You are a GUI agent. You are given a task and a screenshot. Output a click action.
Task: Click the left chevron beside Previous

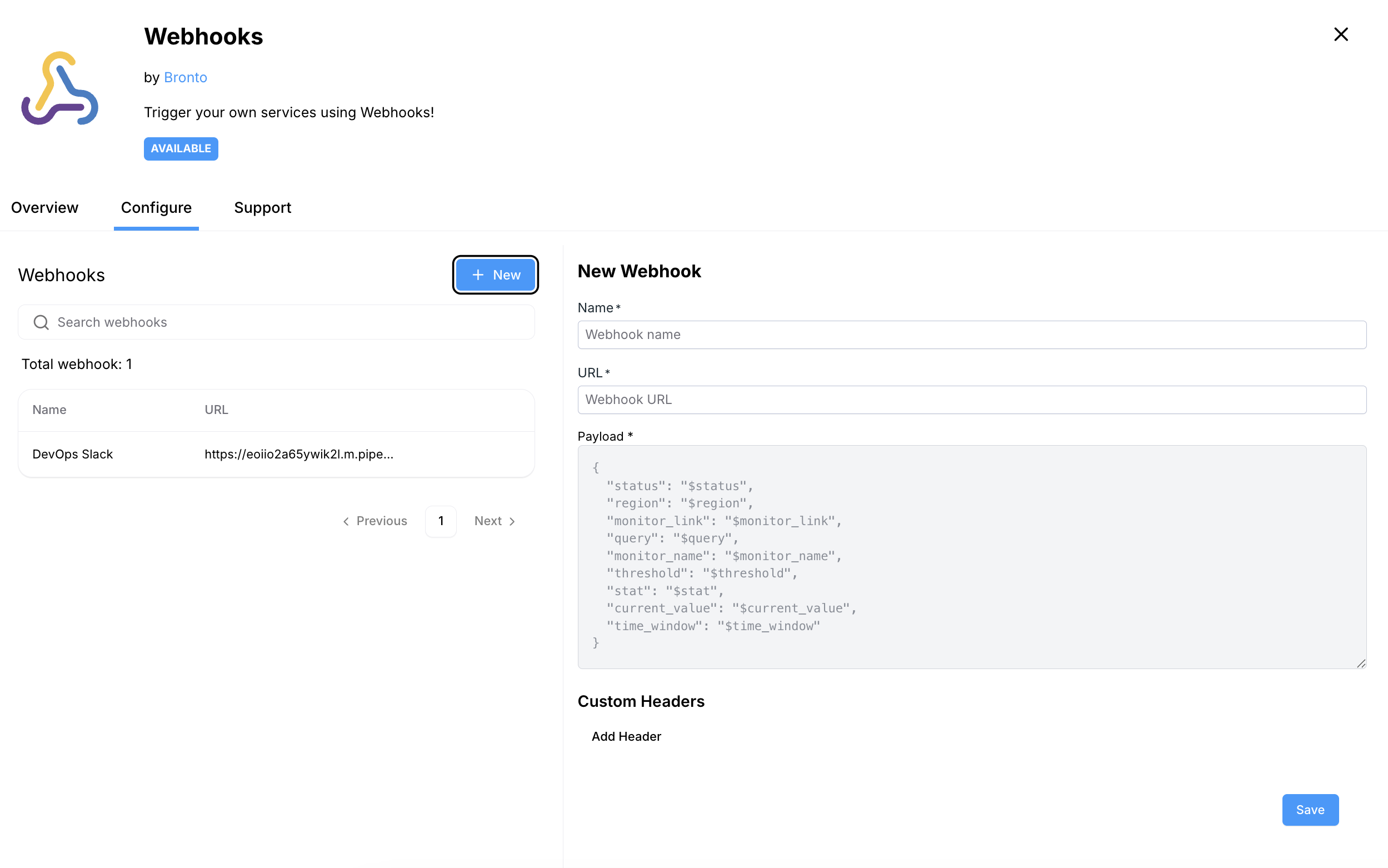346,521
